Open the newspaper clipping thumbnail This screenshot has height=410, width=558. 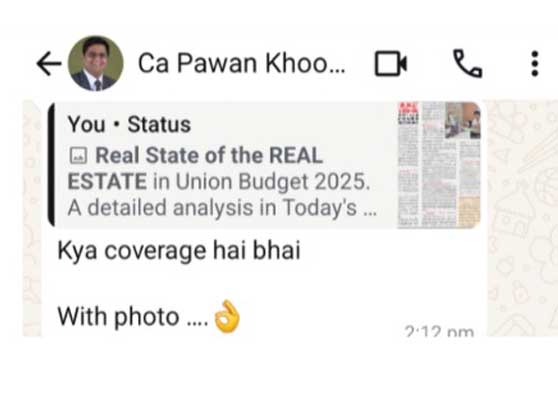(439, 165)
